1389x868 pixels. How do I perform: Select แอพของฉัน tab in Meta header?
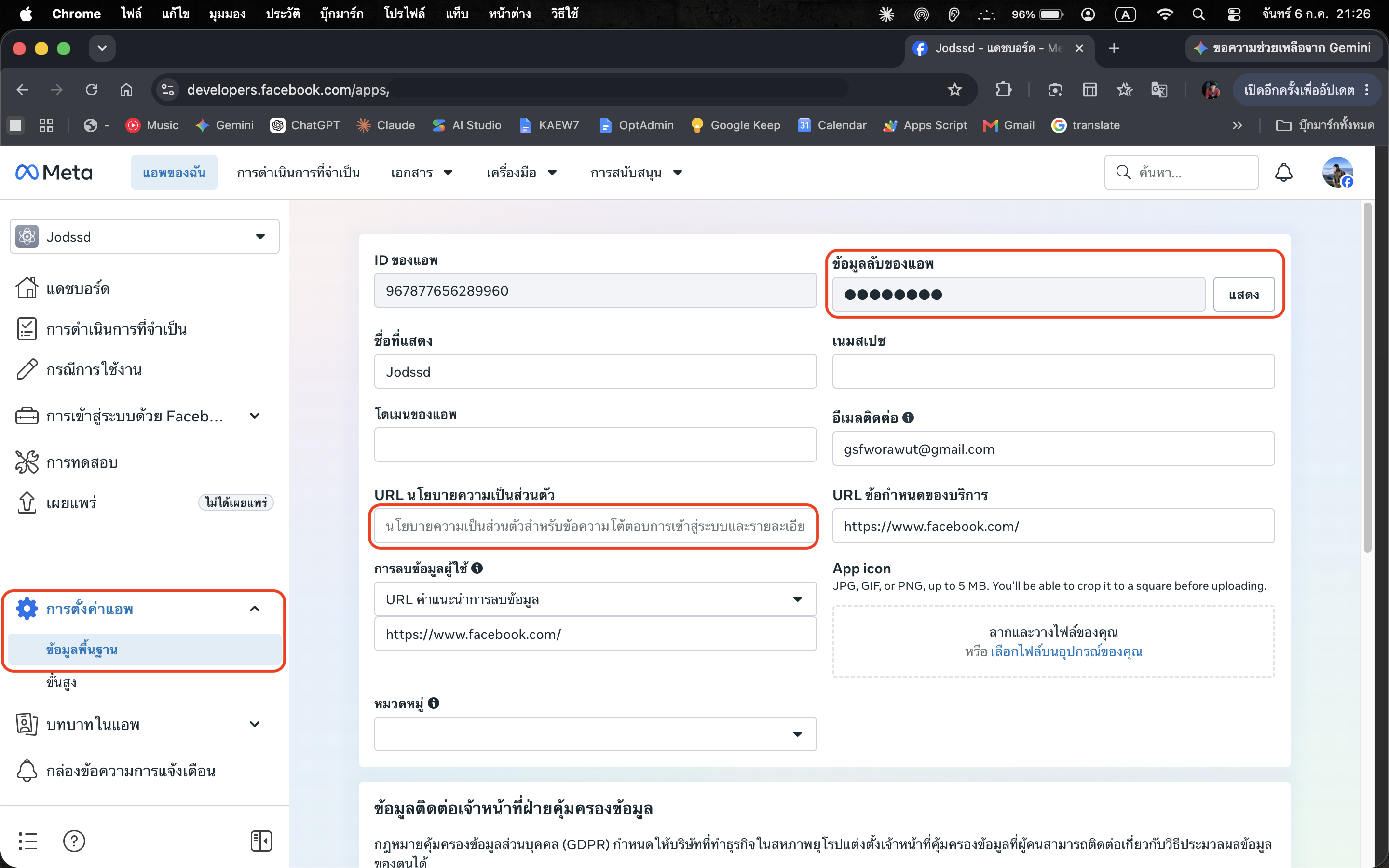(x=174, y=172)
